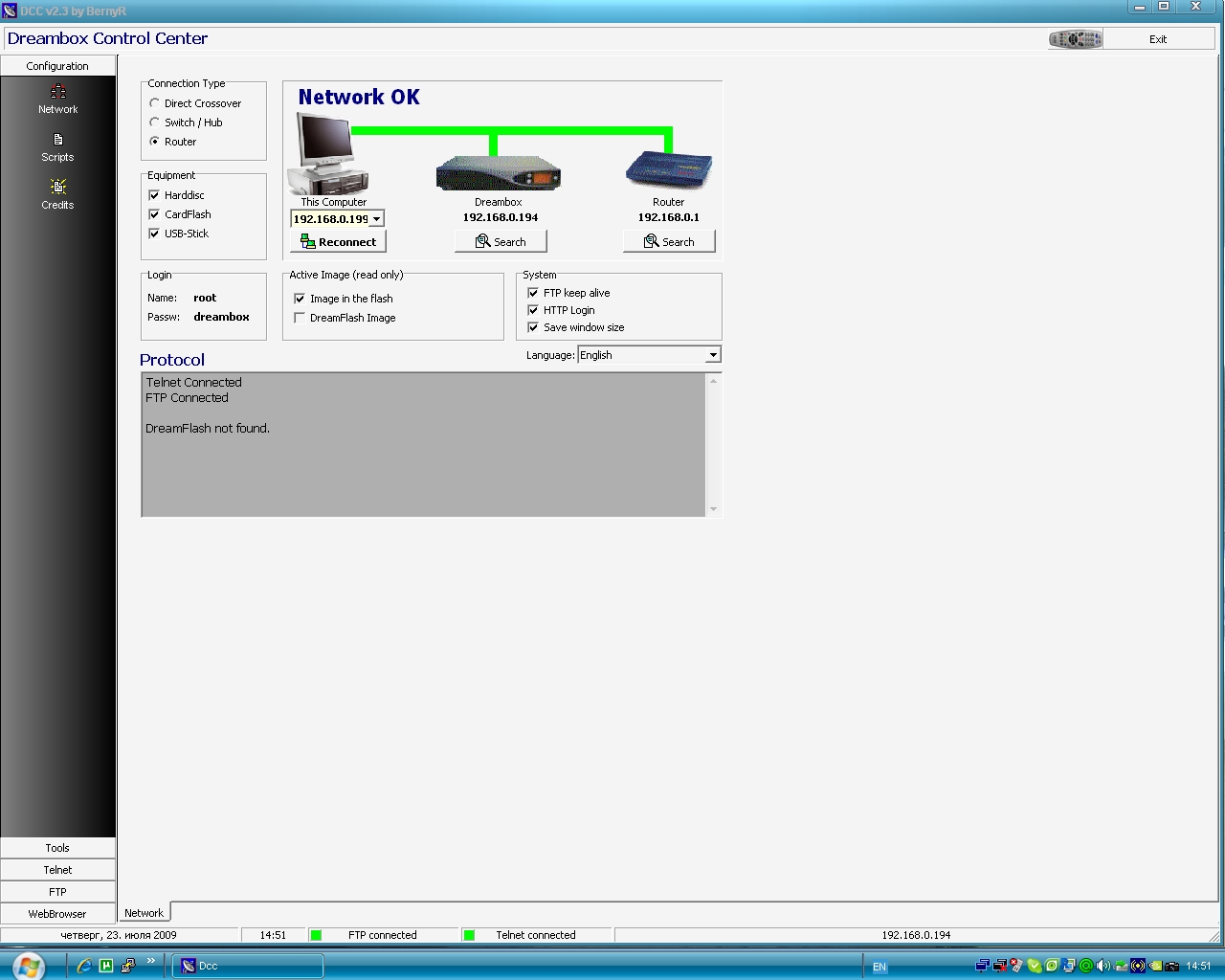Click the Reconnect button

click(x=338, y=242)
